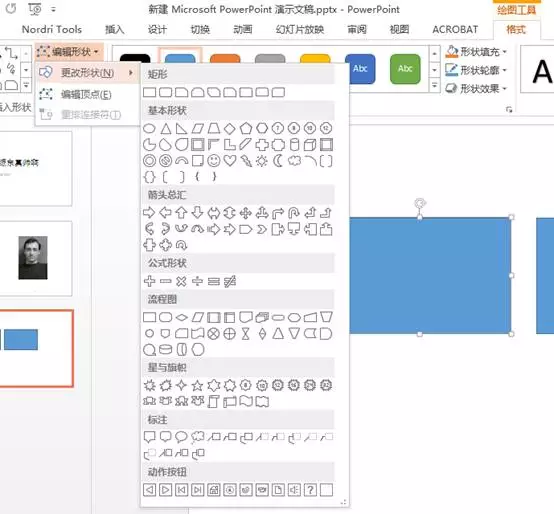Screen dimensions: 554x514
Task: Pick the rectangular callout shape
Action: point(149,437)
